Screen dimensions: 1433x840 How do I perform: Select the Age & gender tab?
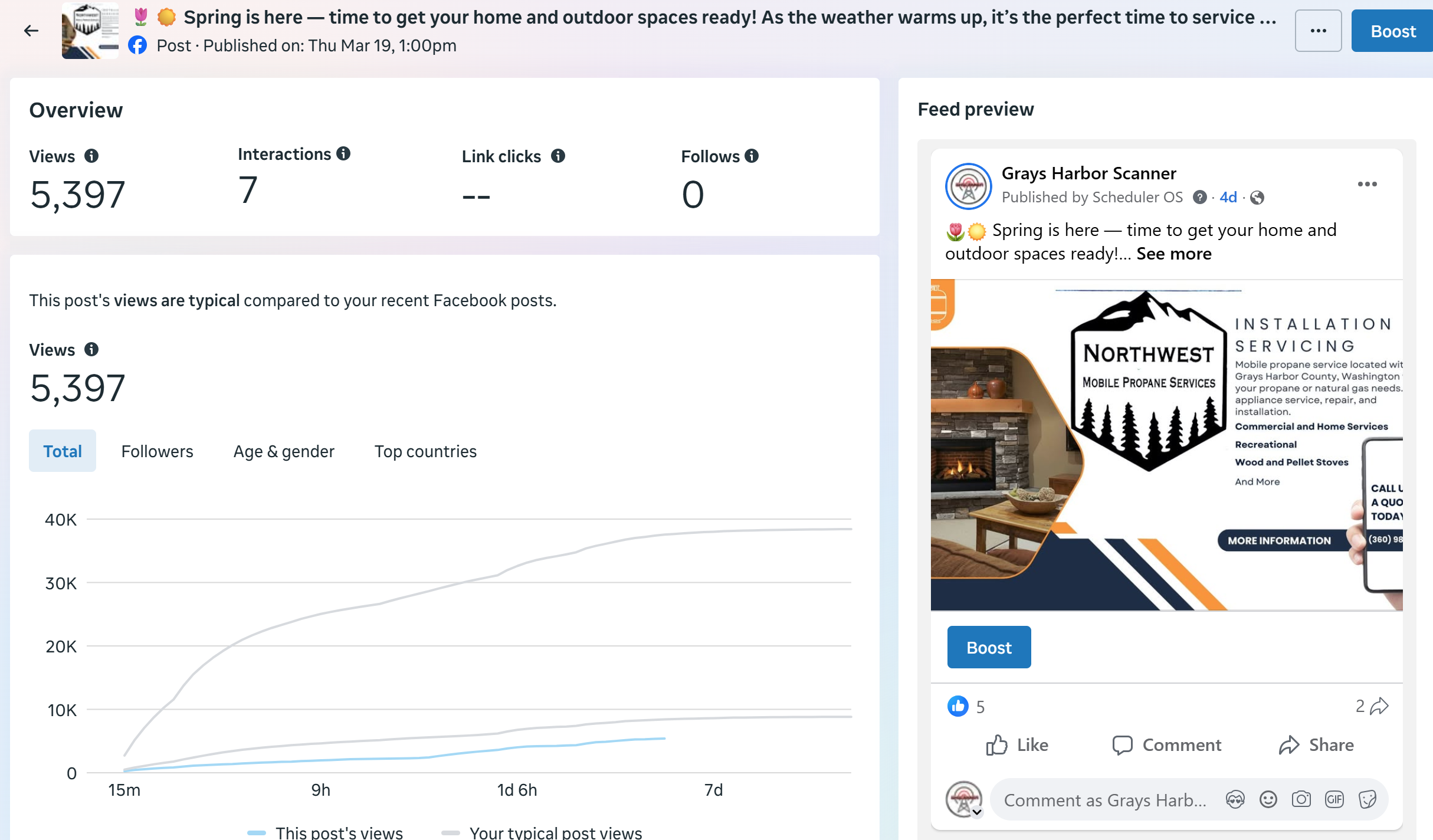coord(284,451)
